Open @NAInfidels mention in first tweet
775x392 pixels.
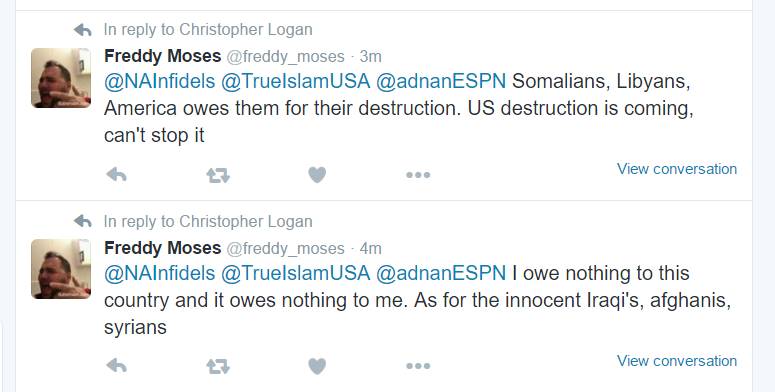(160, 81)
